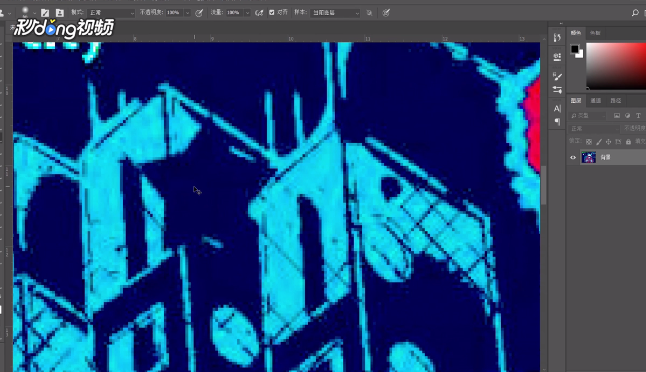Filter layers by adjustment layers icon
The image size is (646, 372).
[627, 116]
